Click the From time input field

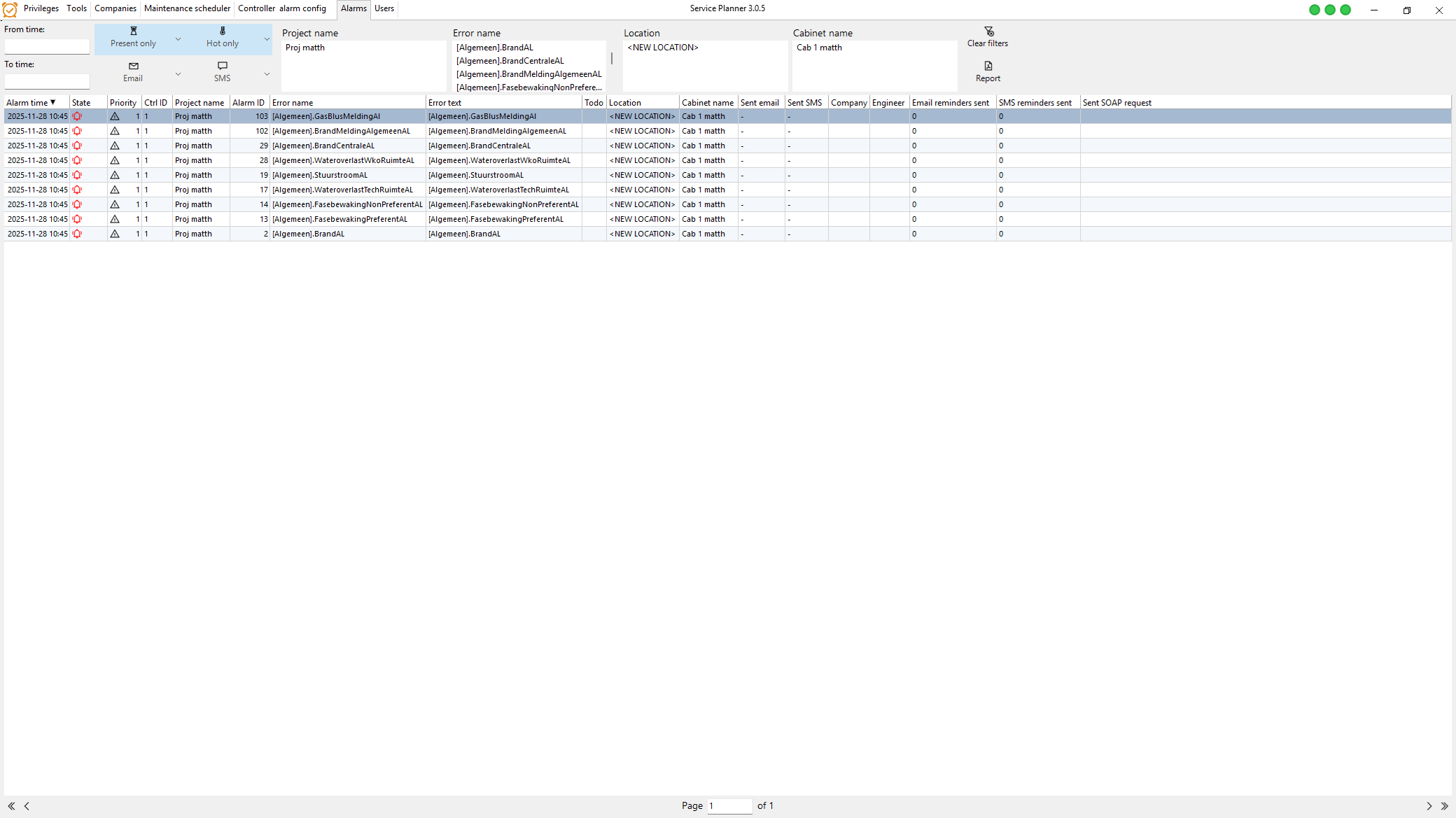coord(47,46)
